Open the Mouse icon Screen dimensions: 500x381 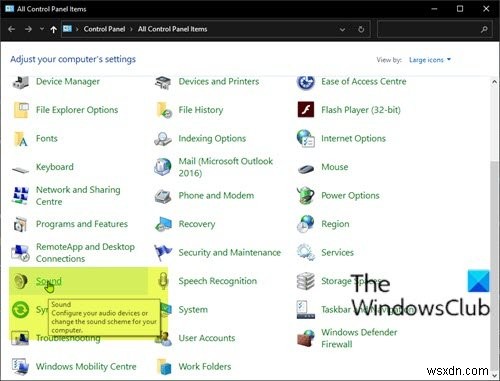(306, 169)
